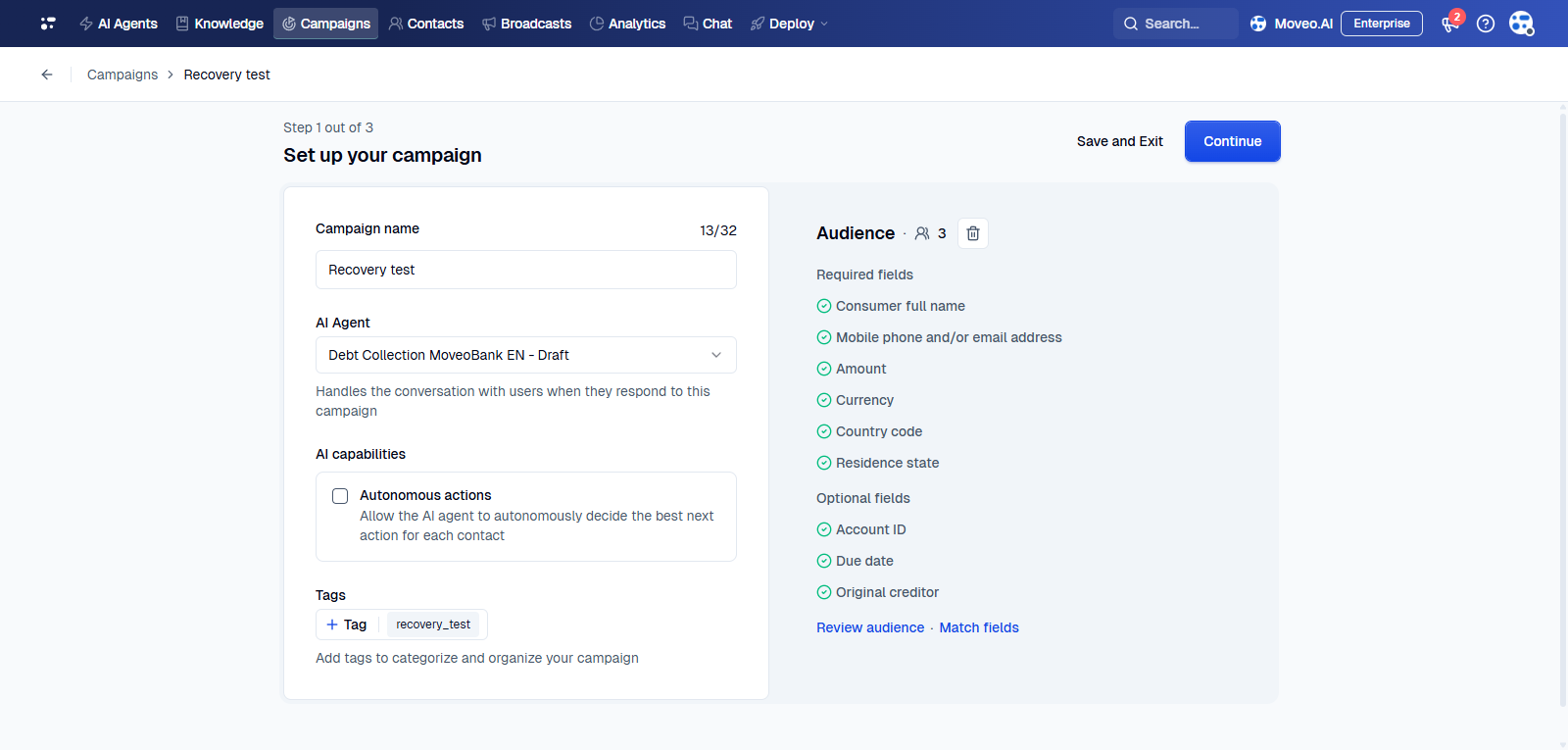Open the Chat page

(708, 24)
